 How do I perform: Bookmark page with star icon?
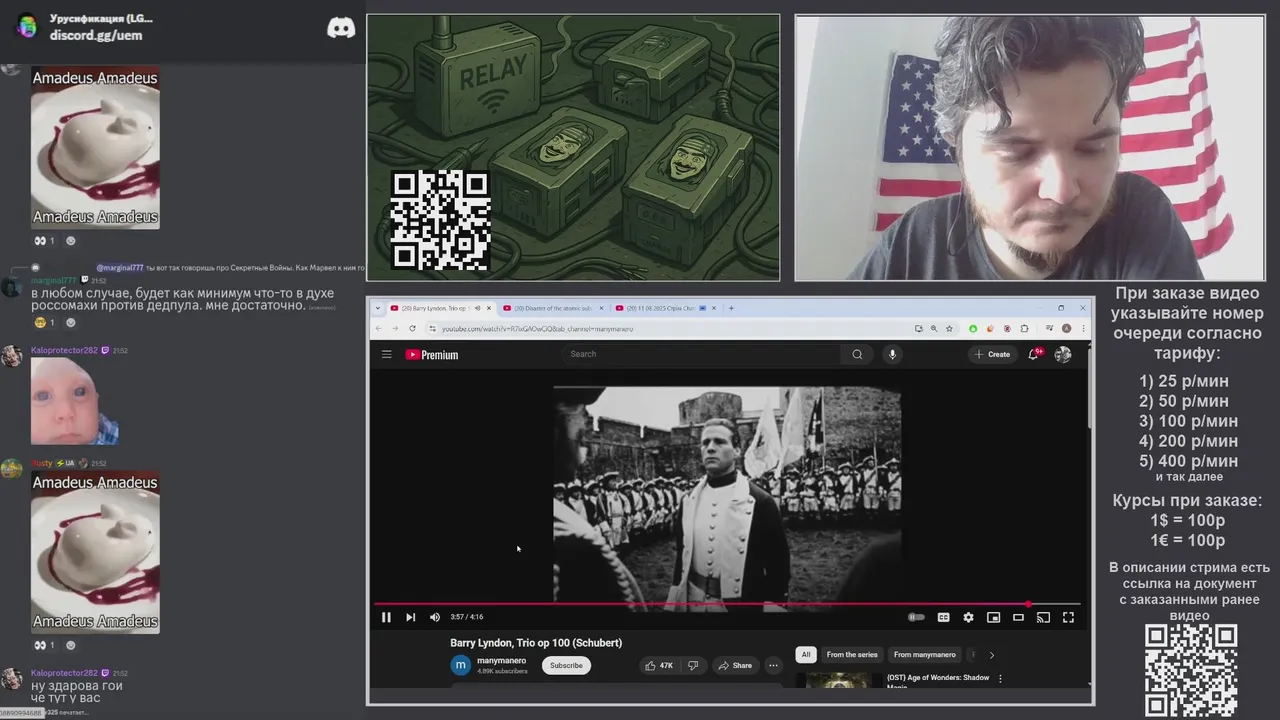pyautogui.click(x=949, y=328)
